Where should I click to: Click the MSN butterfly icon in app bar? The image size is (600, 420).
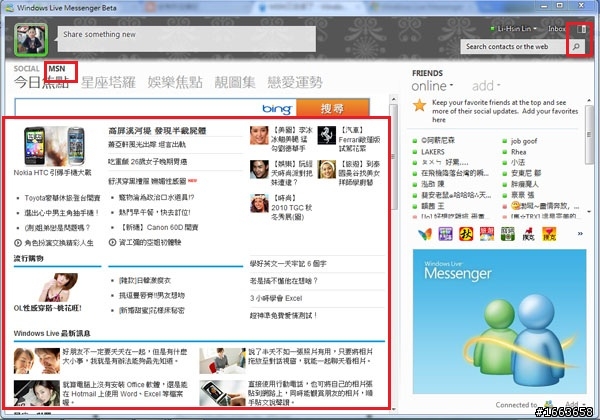425,234
